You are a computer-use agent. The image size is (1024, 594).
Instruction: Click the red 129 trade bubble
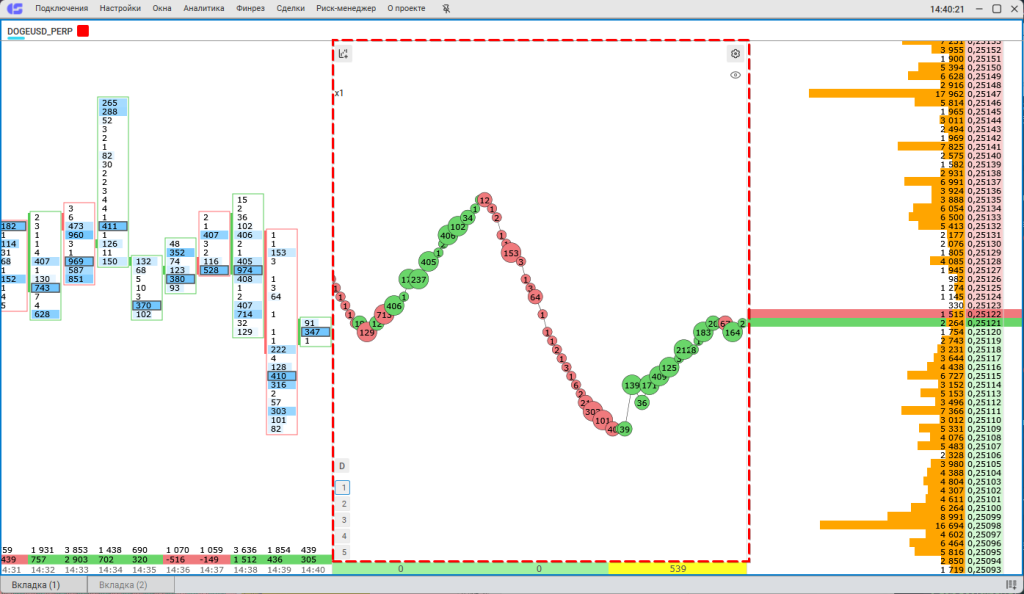click(367, 332)
